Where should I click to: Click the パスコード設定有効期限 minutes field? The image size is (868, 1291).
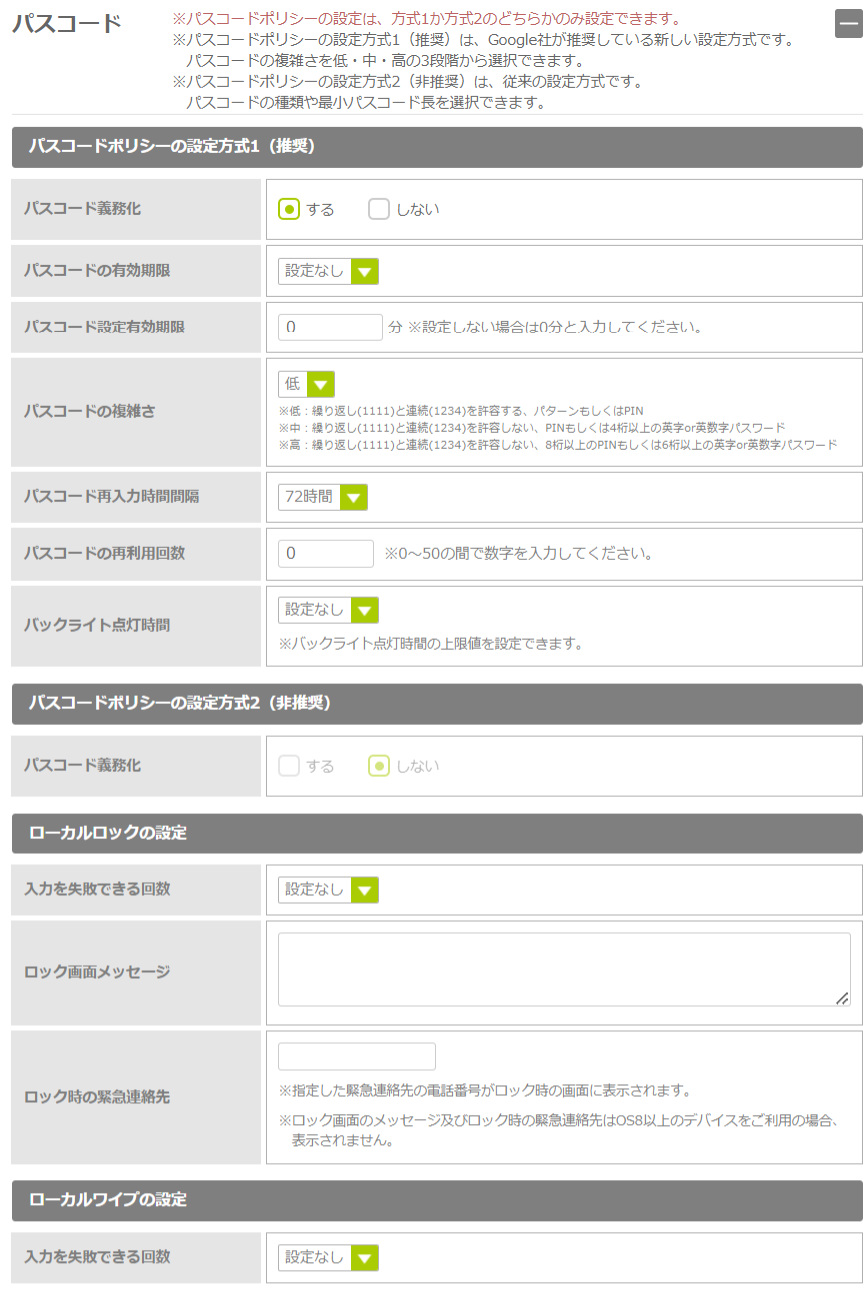(330, 327)
